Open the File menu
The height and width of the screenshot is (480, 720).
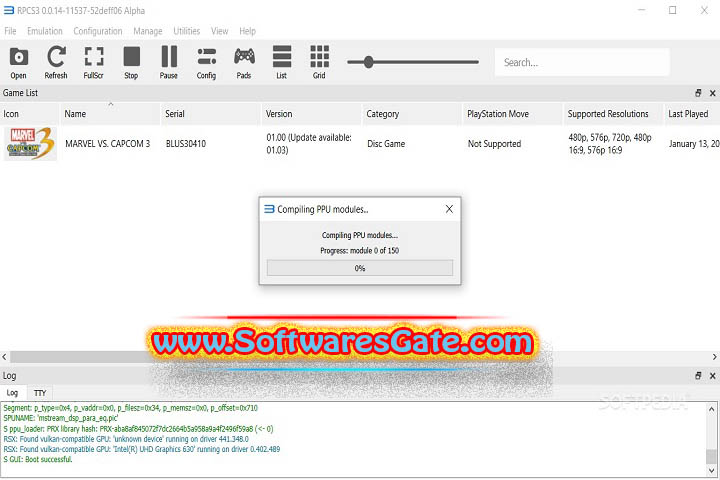point(10,31)
